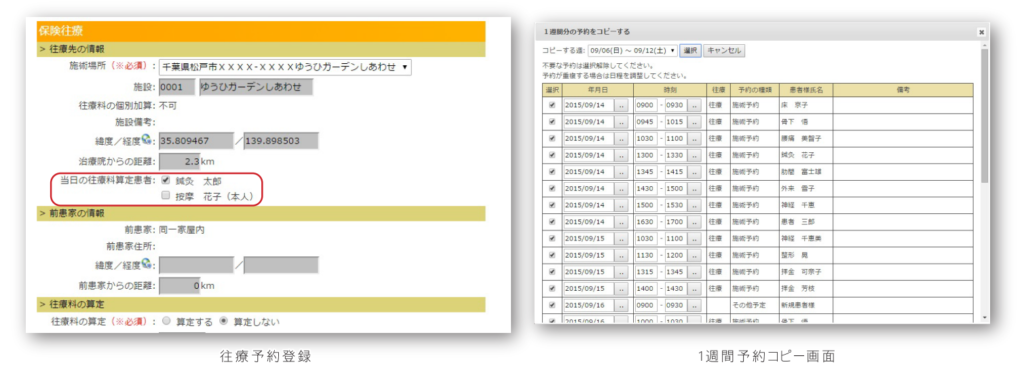Click facility name field ゆうひガーデンしあわせ

256,87
